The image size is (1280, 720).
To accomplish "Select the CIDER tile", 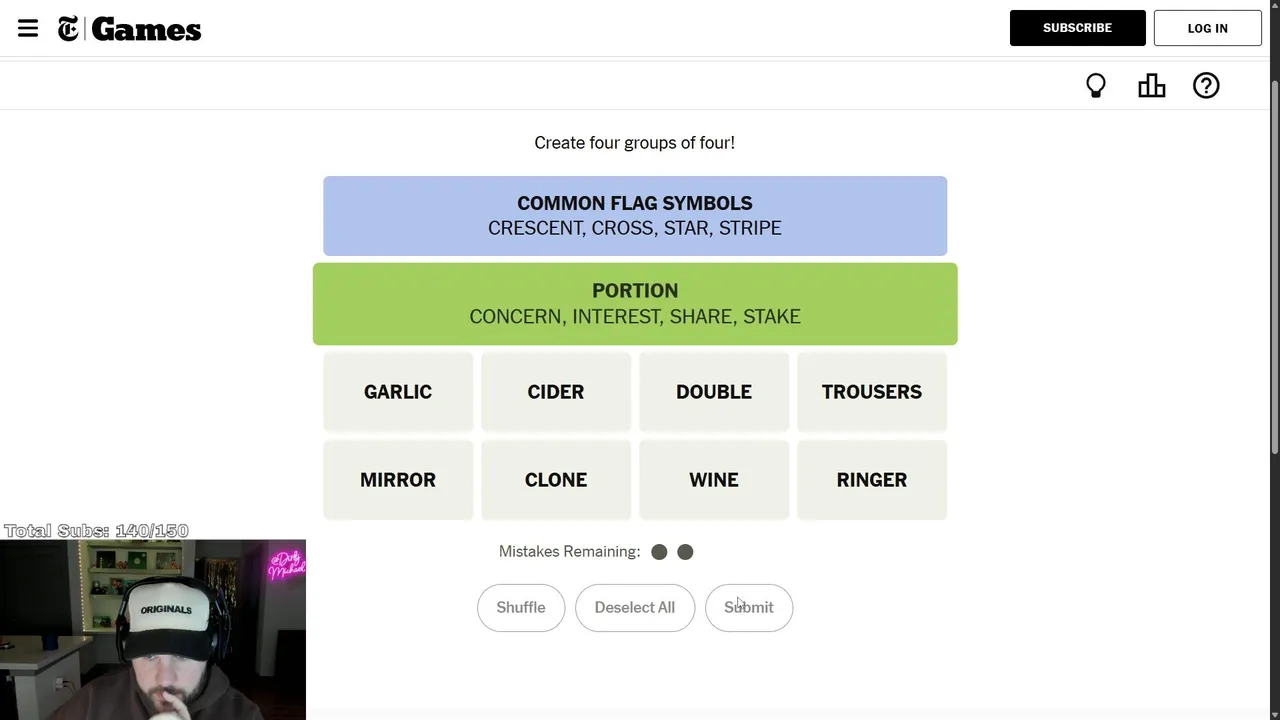I will click(x=556, y=392).
